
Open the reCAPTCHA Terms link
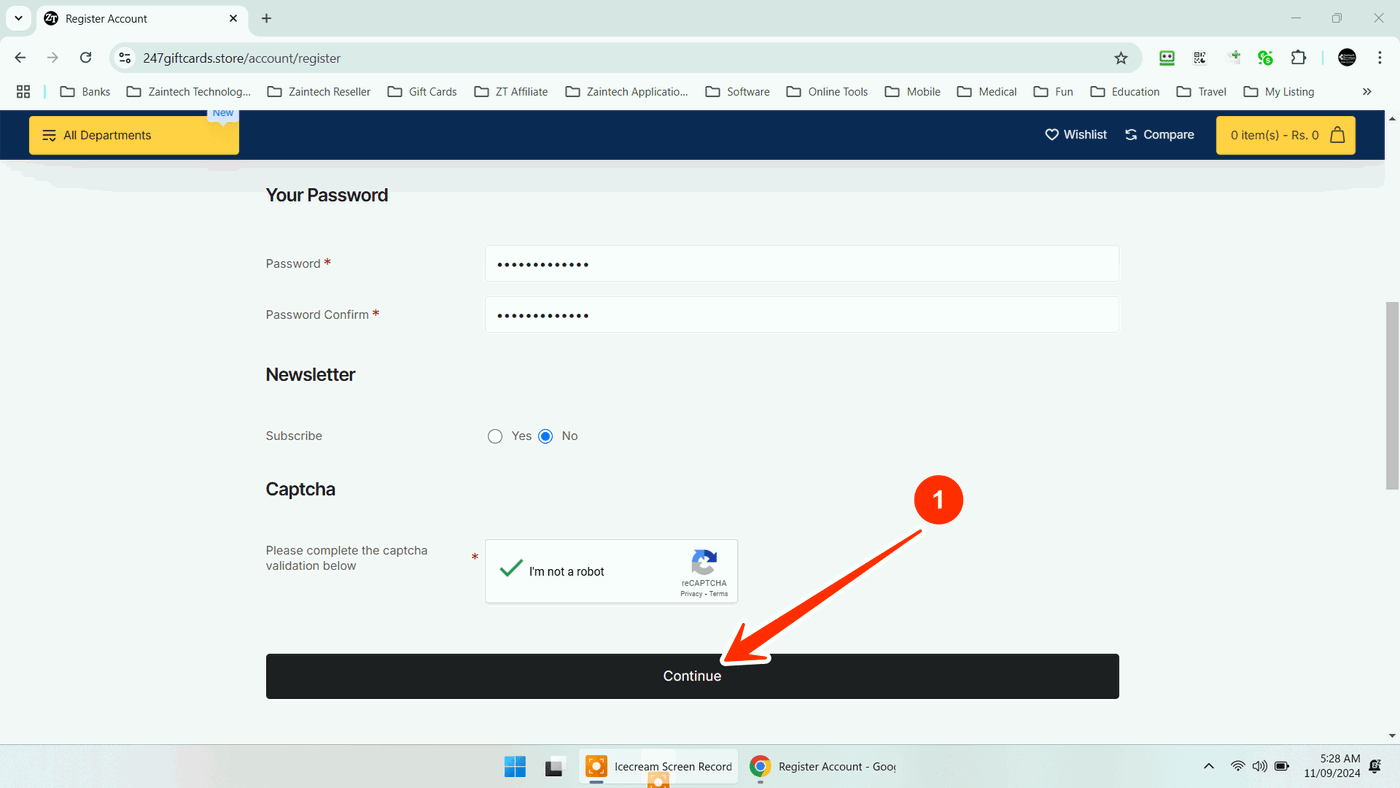(719, 594)
